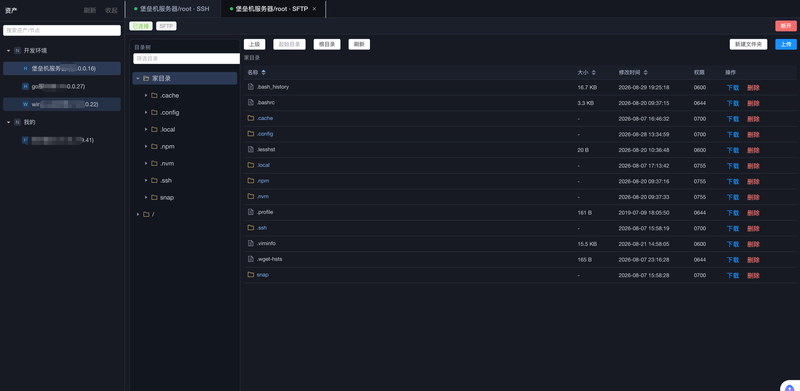The width and height of the screenshot is (800, 391).
Task: Click the W icon of the win asset
Action: point(26,104)
